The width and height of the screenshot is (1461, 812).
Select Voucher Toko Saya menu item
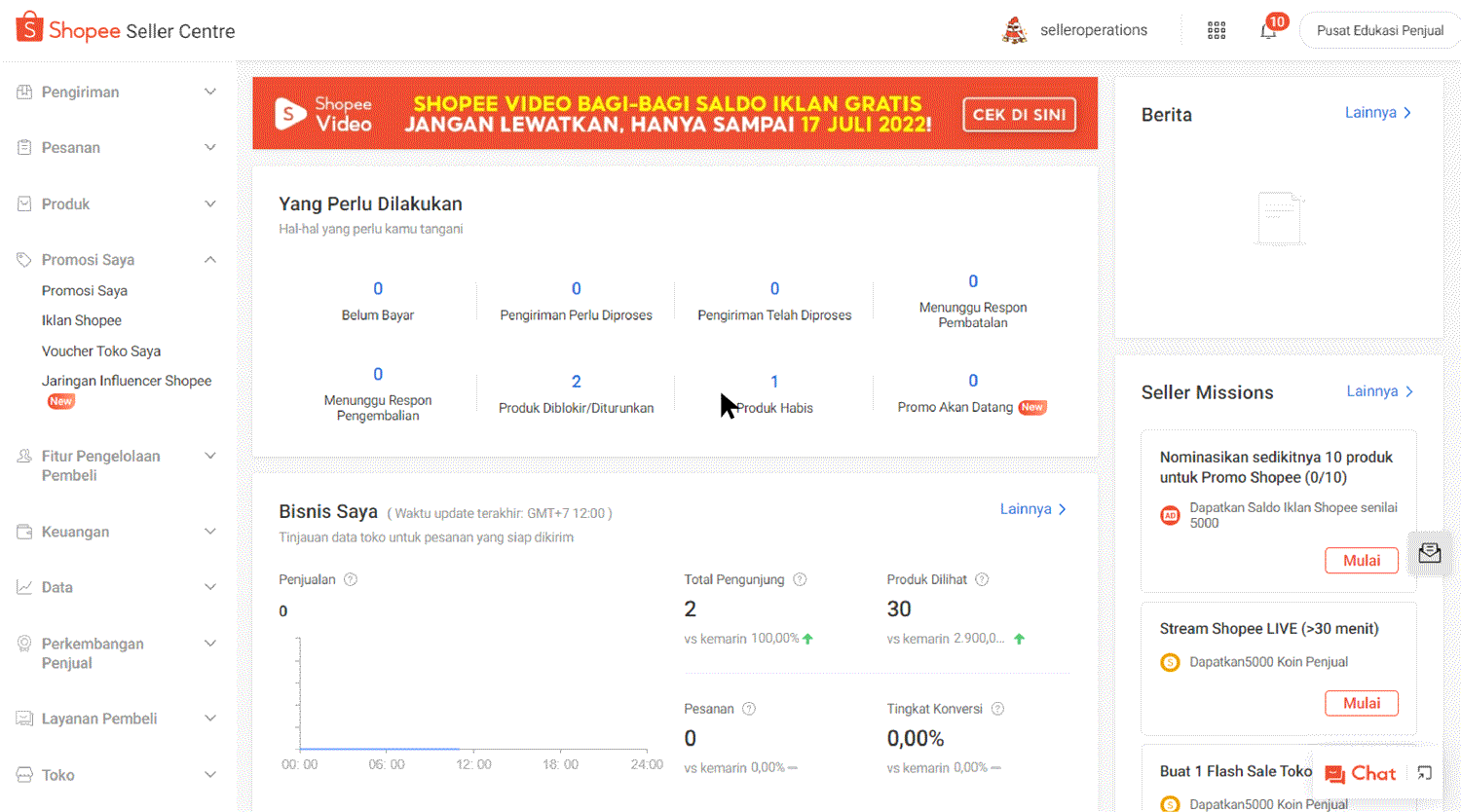click(101, 351)
